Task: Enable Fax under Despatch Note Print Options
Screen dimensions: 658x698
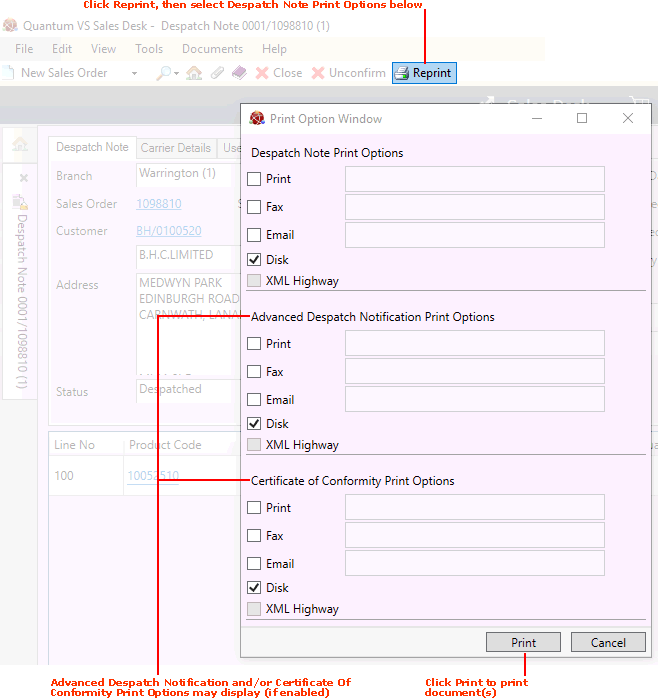Action: point(254,207)
